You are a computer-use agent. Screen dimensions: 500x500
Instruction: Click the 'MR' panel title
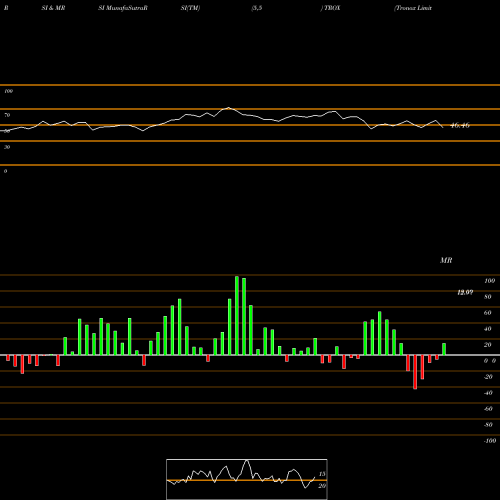click(446, 260)
